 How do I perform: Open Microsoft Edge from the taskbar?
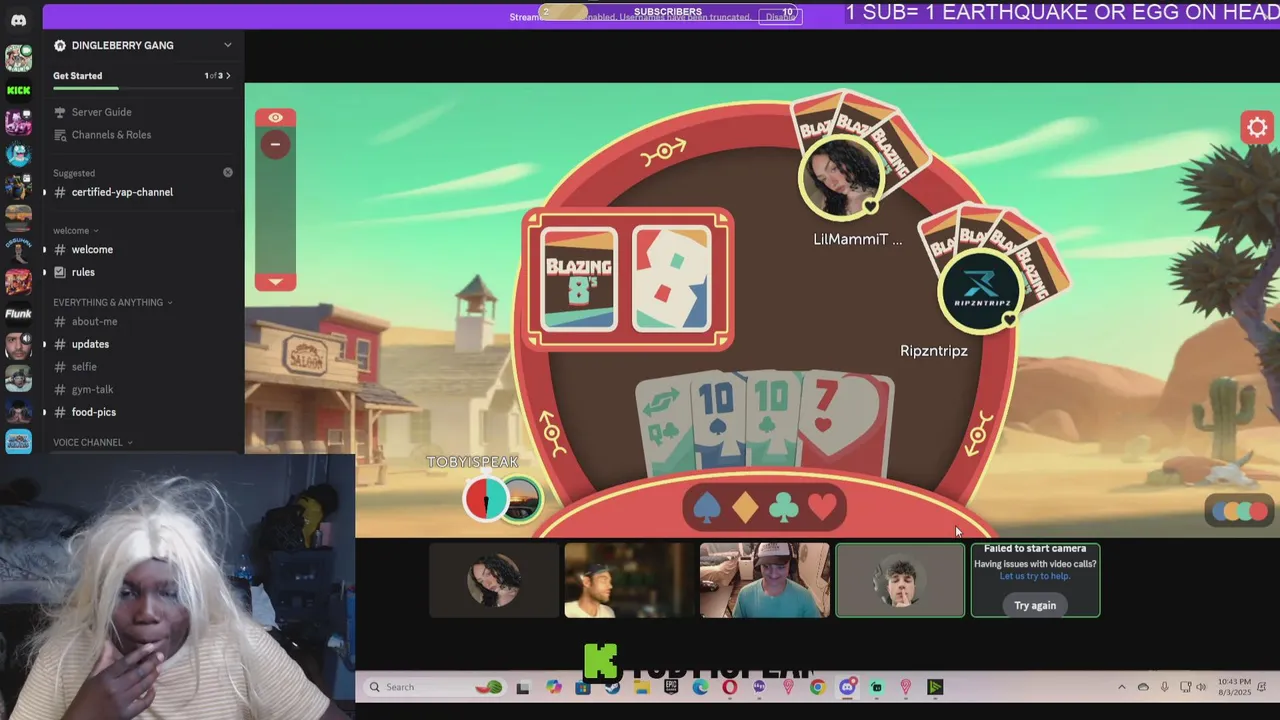tap(700, 687)
